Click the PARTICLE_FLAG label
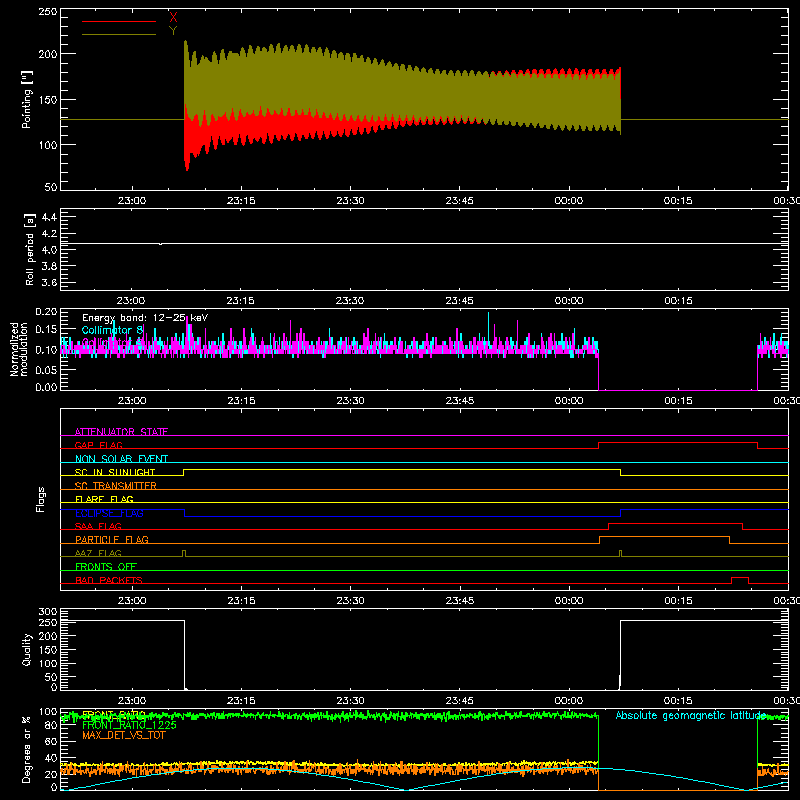Screen dimensions: 800x800 112,539
